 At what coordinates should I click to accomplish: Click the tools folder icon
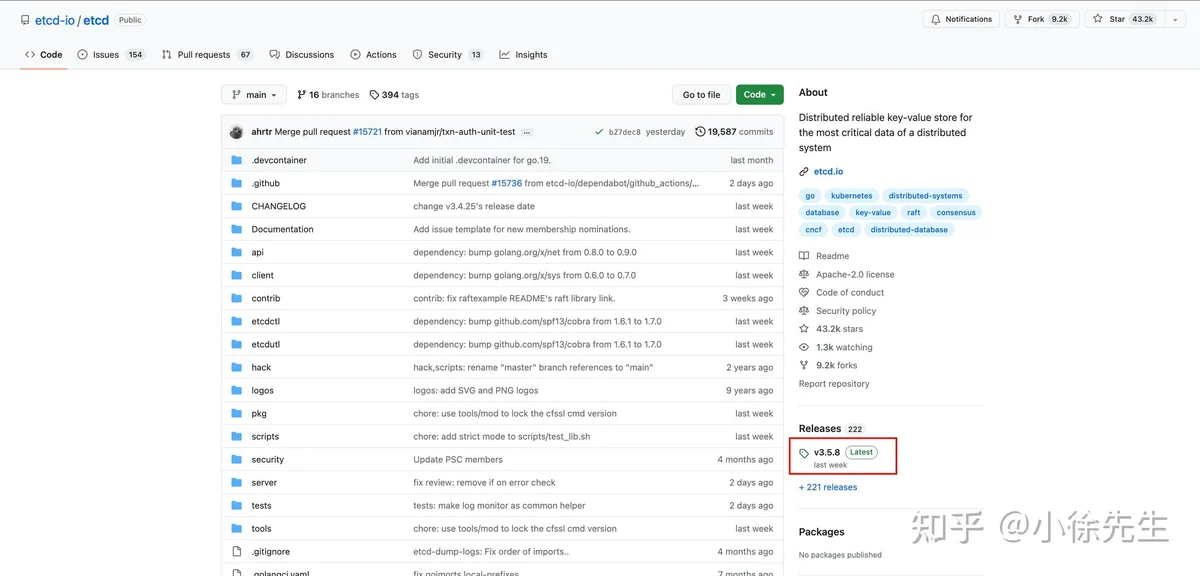(237, 528)
